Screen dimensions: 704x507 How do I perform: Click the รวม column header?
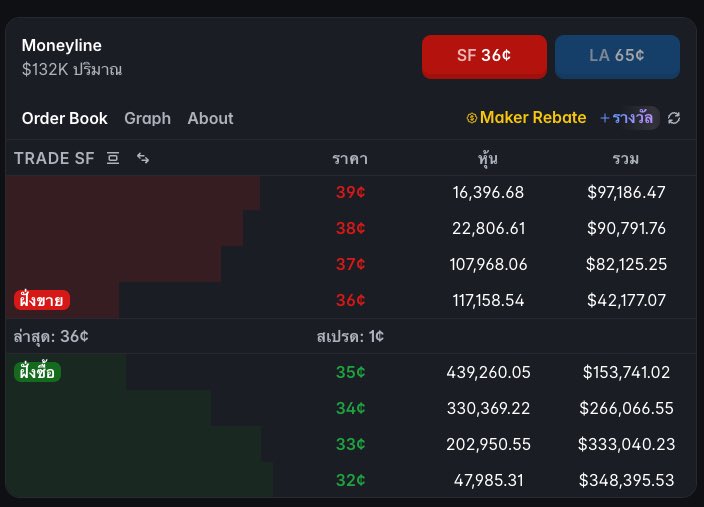point(625,159)
